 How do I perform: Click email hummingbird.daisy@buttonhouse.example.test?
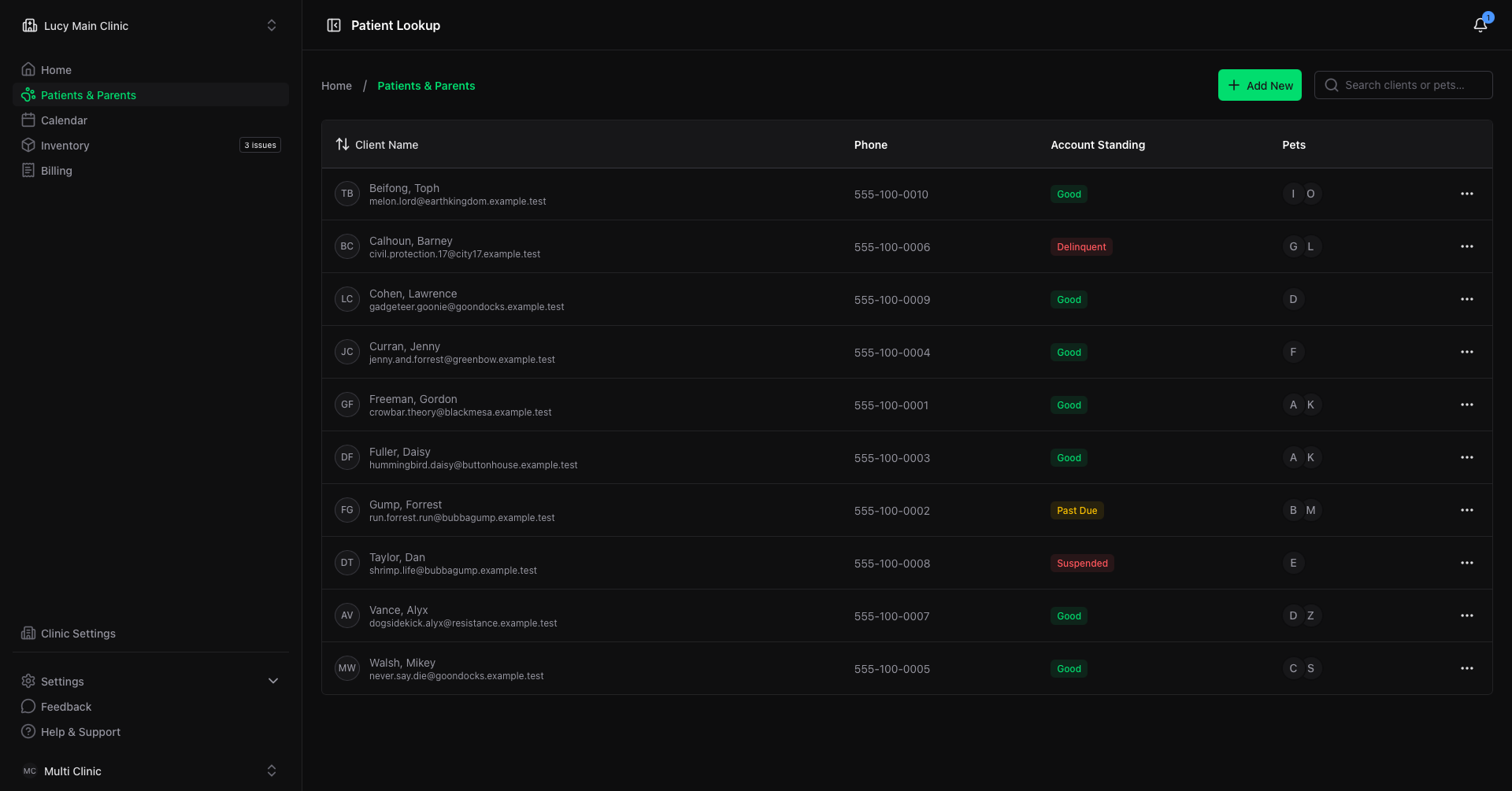click(473, 465)
